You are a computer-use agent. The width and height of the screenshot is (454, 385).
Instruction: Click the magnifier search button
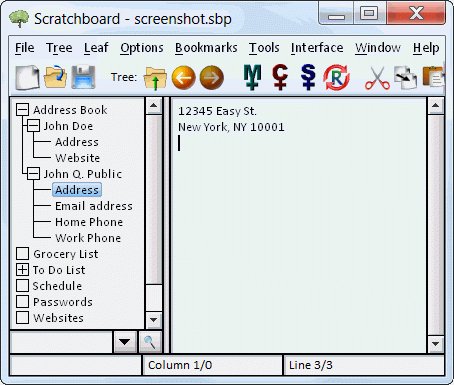coord(150,342)
